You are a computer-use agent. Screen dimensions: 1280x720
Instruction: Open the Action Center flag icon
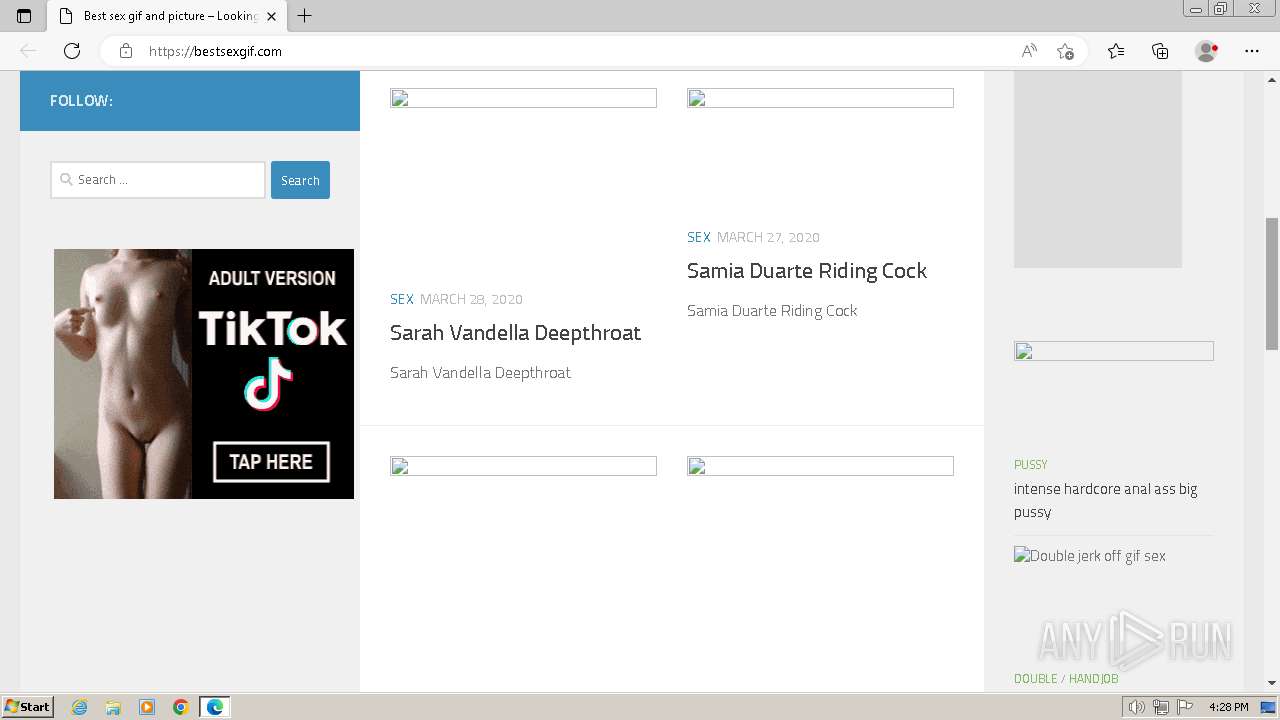tap(1184, 707)
